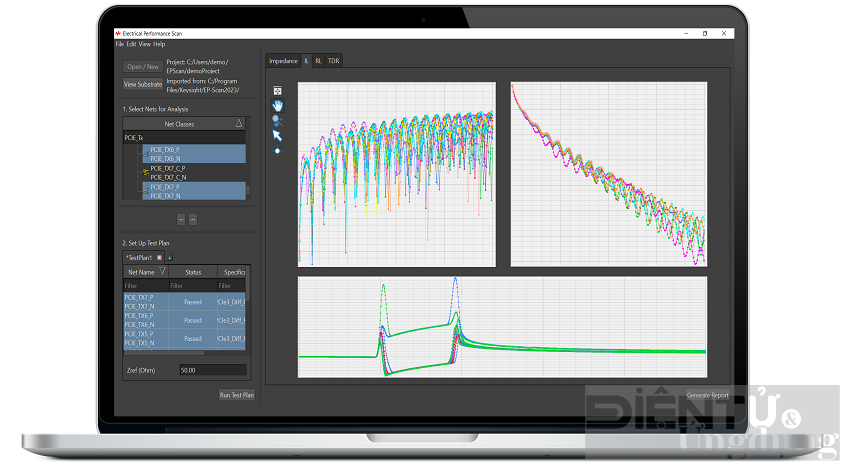The image size is (850, 471).
Task: Click the Open / New button
Action: pos(143,67)
